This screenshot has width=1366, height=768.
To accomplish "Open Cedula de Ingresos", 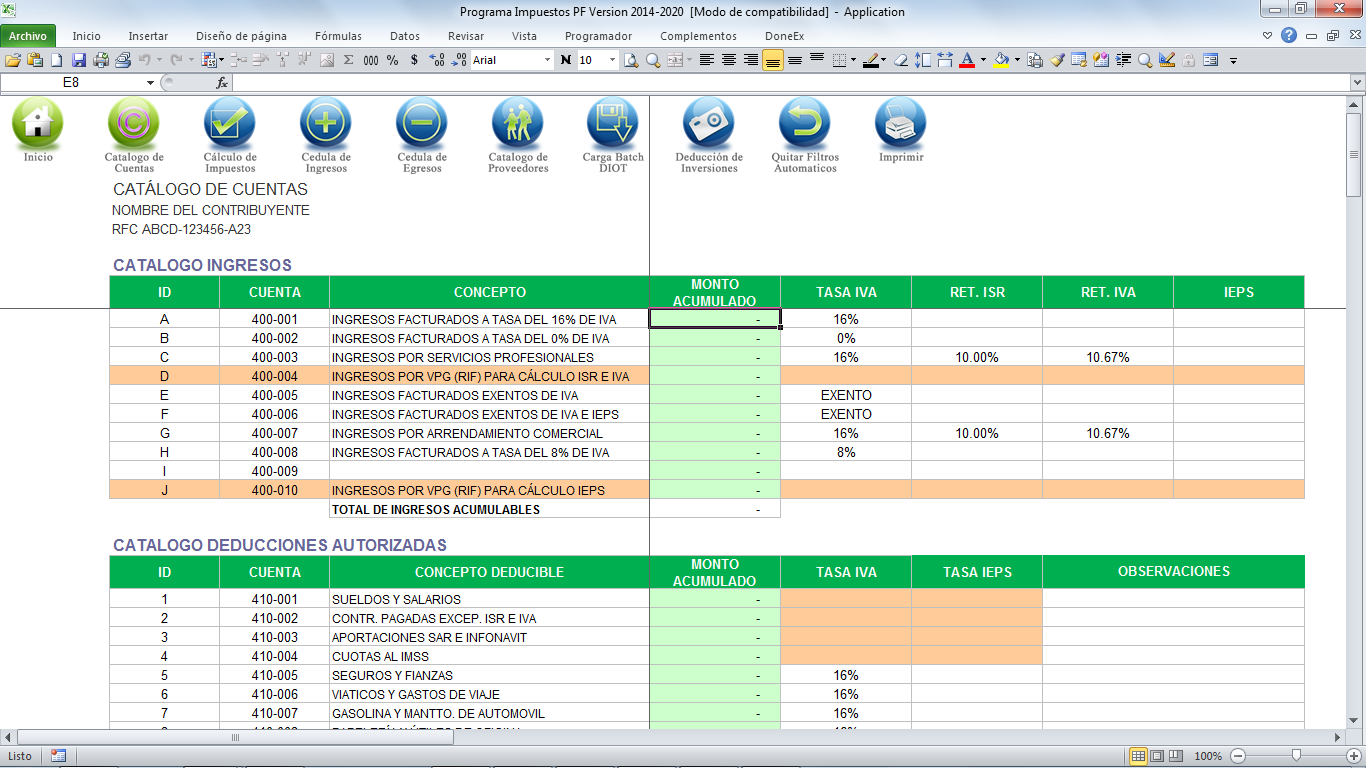I will 326,124.
